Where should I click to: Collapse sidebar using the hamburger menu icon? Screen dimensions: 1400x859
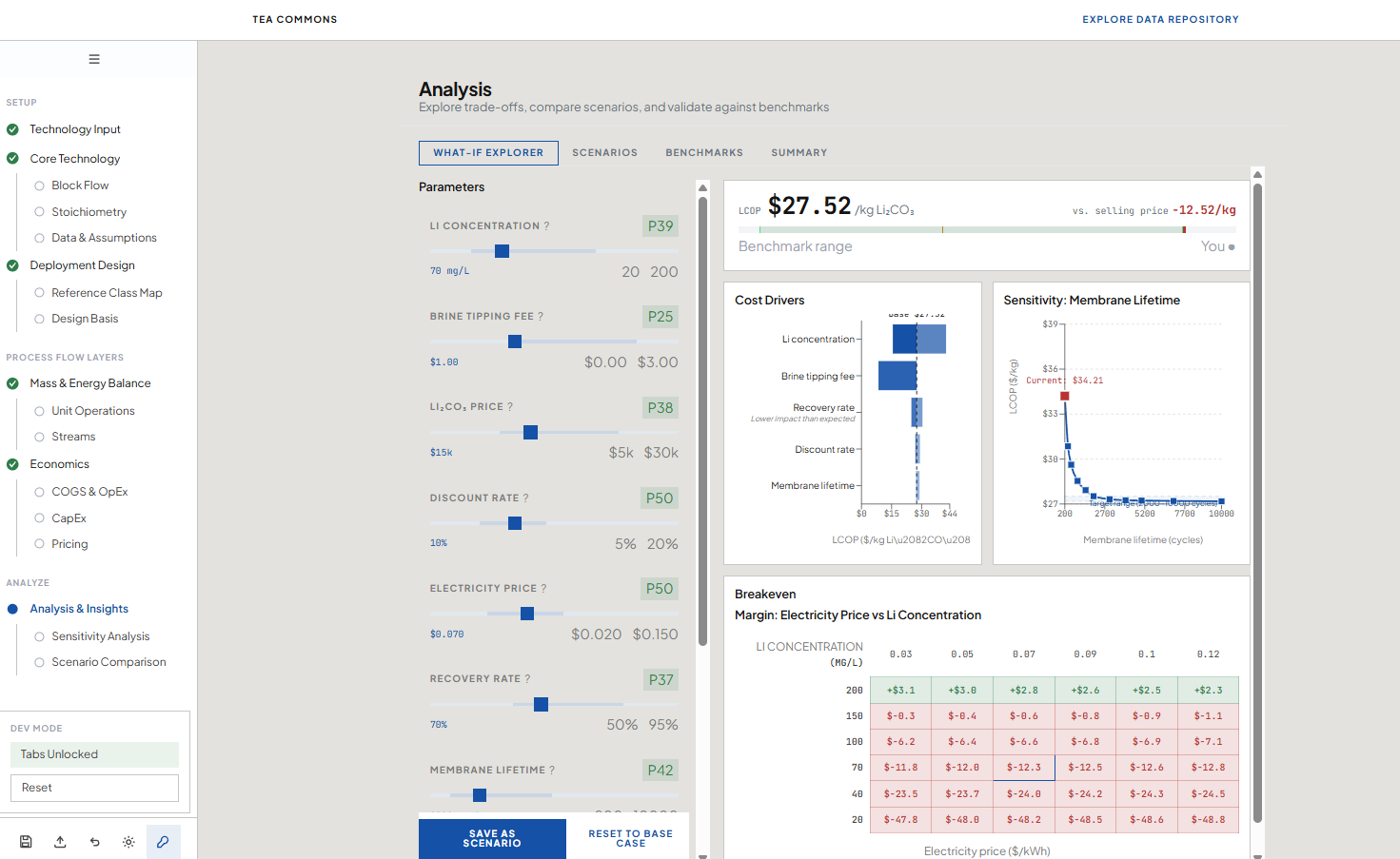[94, 59]
